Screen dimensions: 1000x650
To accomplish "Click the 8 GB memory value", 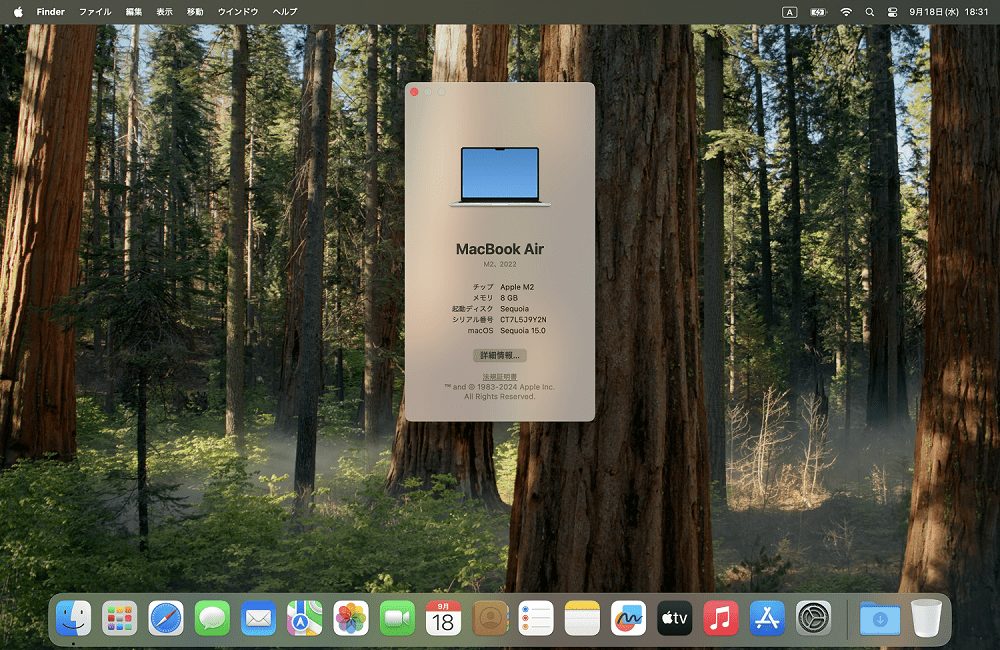I will point(509,298).
